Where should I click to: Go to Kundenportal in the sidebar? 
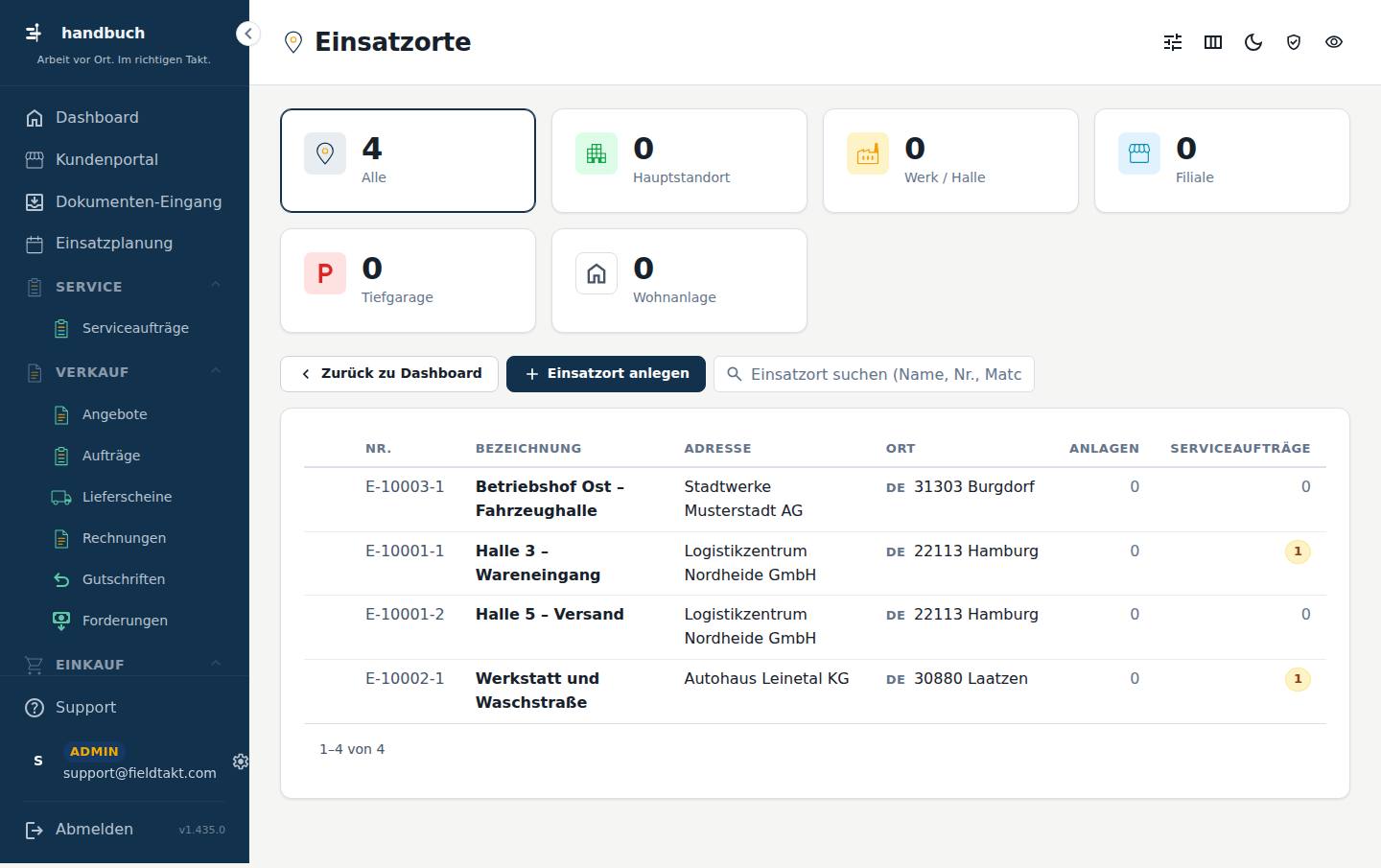[125, 160]
